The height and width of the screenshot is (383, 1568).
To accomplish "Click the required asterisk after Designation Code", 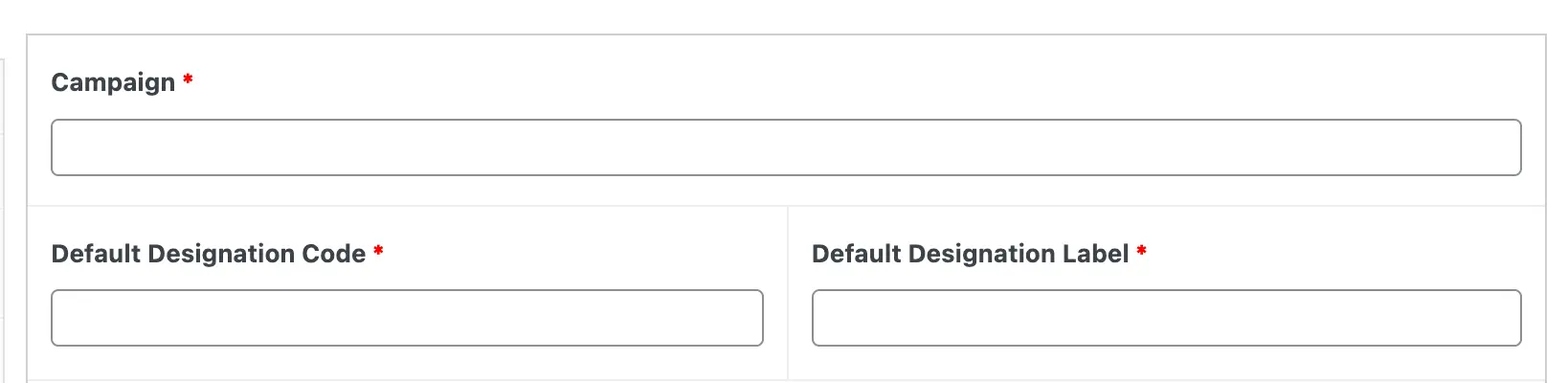I will [x=378, y=252].
